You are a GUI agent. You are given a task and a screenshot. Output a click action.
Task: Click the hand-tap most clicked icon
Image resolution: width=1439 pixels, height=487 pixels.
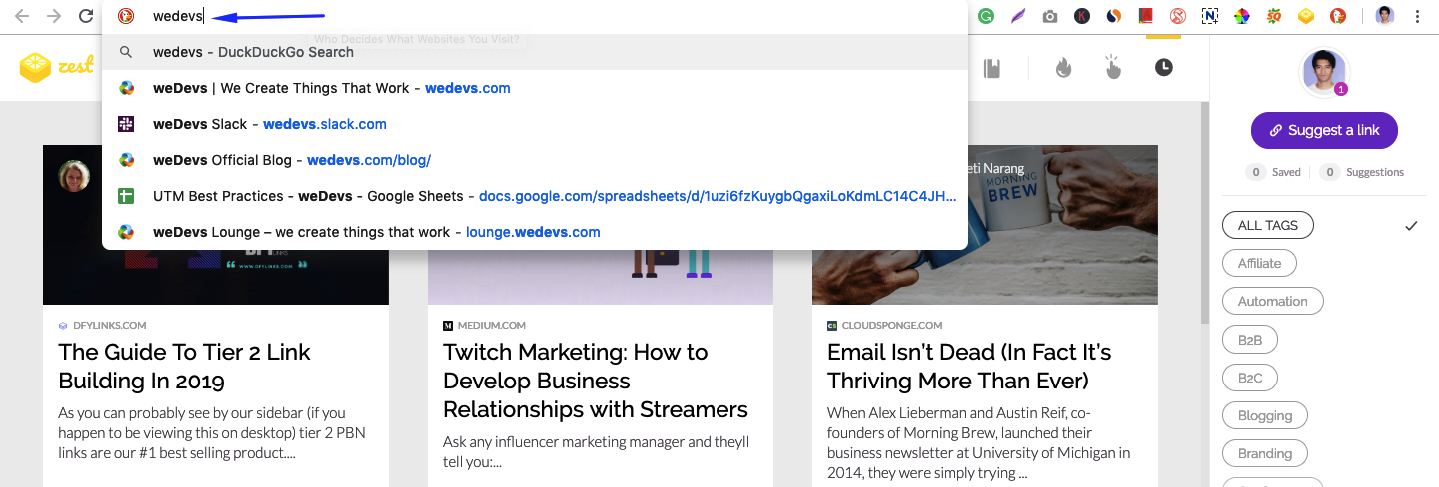pos(1113,68)
